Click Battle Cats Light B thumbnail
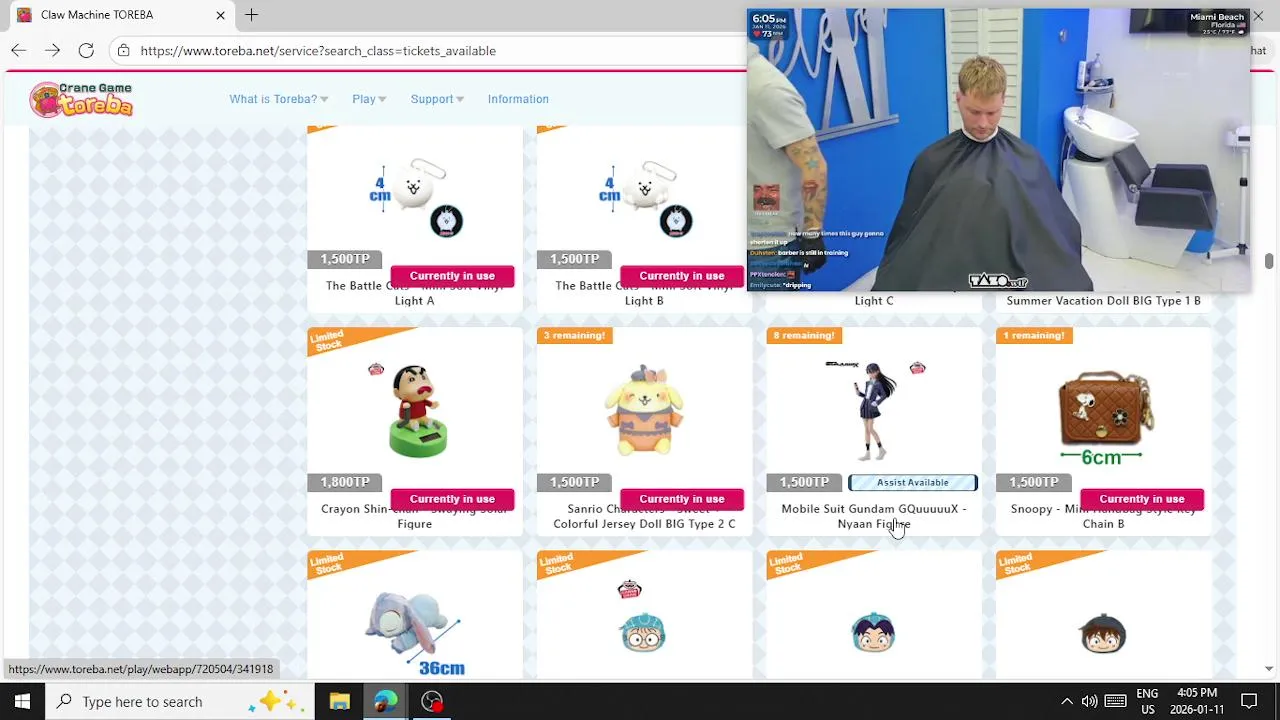Viewport: 1280px width, 720px height. point(645,196)
